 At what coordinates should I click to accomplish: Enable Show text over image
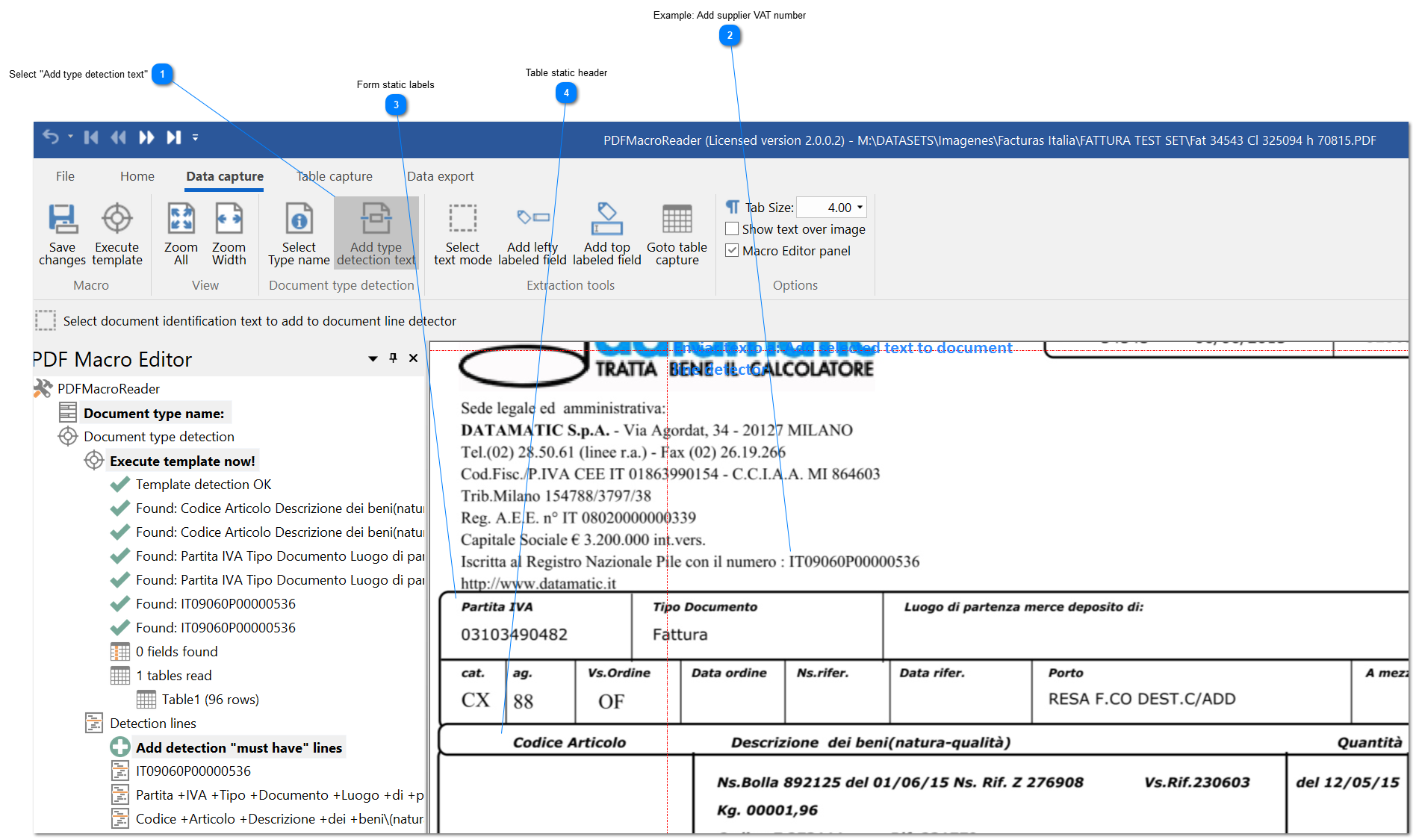(732, 228)
